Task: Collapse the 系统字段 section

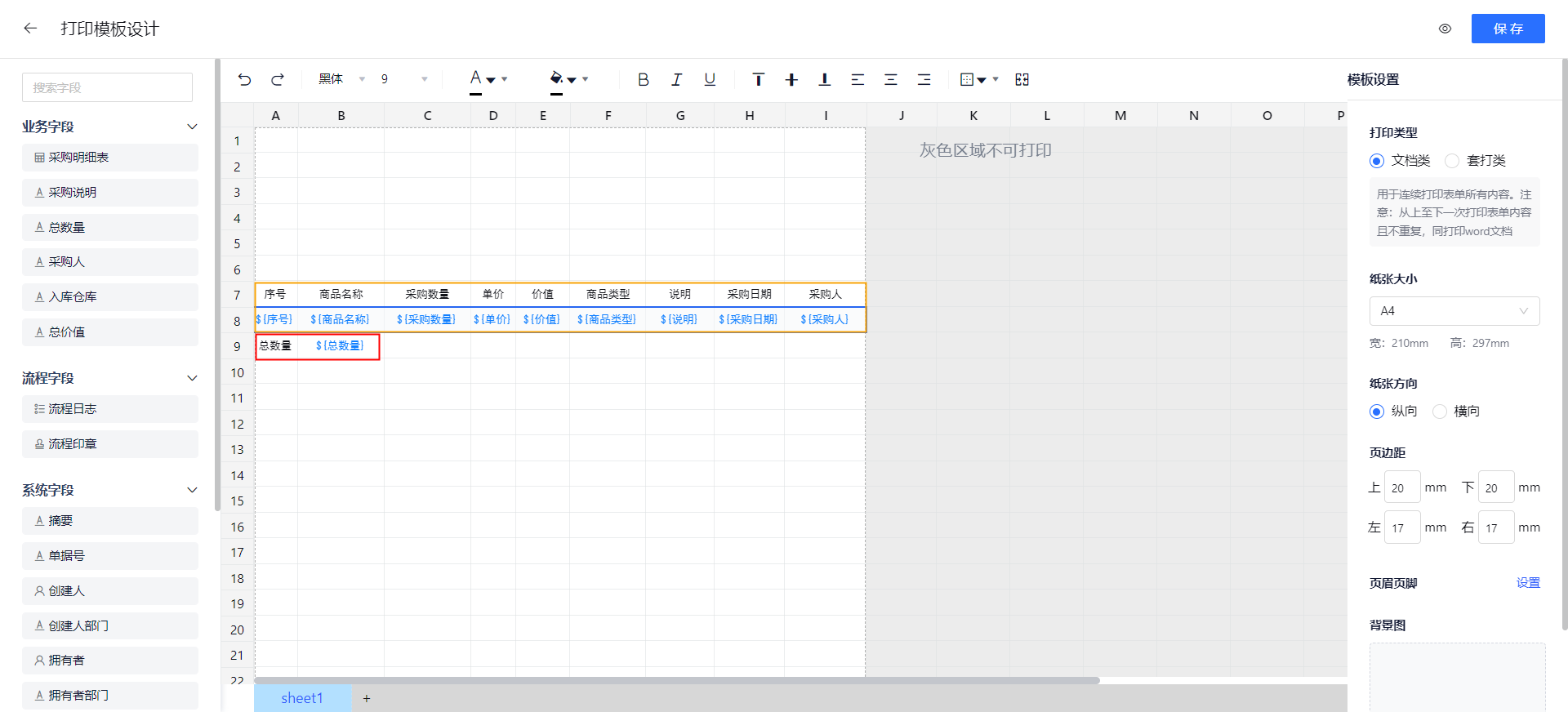Action: [192, 490]
